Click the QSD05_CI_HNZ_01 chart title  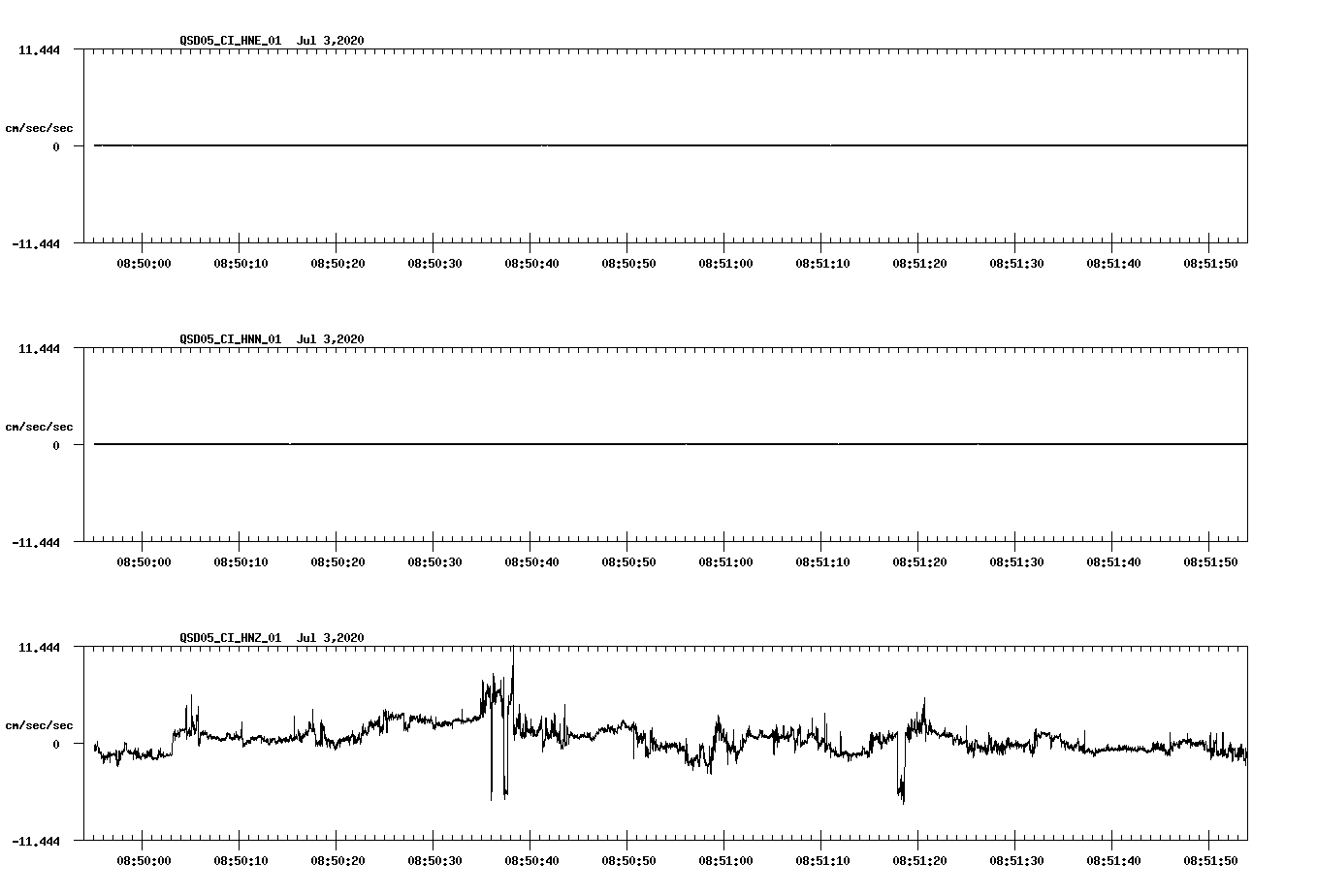[272, 637]
